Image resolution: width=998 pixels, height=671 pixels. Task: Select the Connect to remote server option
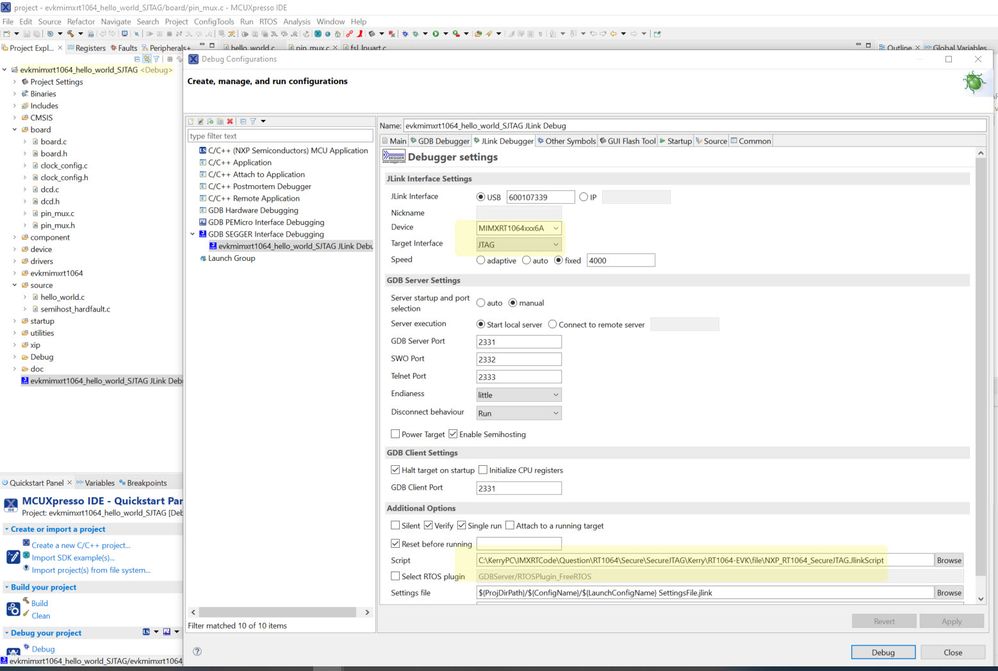tap(552, 324)
